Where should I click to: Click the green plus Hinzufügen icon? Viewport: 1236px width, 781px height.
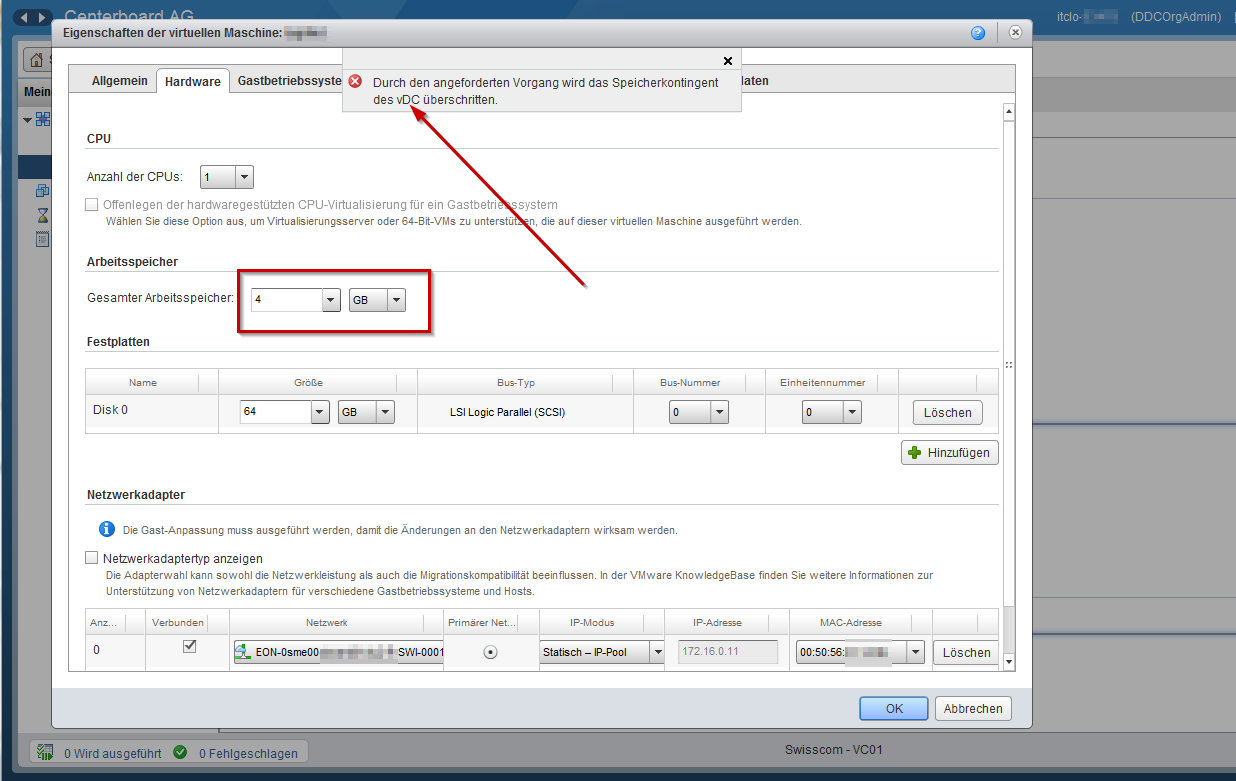[914, 453]
